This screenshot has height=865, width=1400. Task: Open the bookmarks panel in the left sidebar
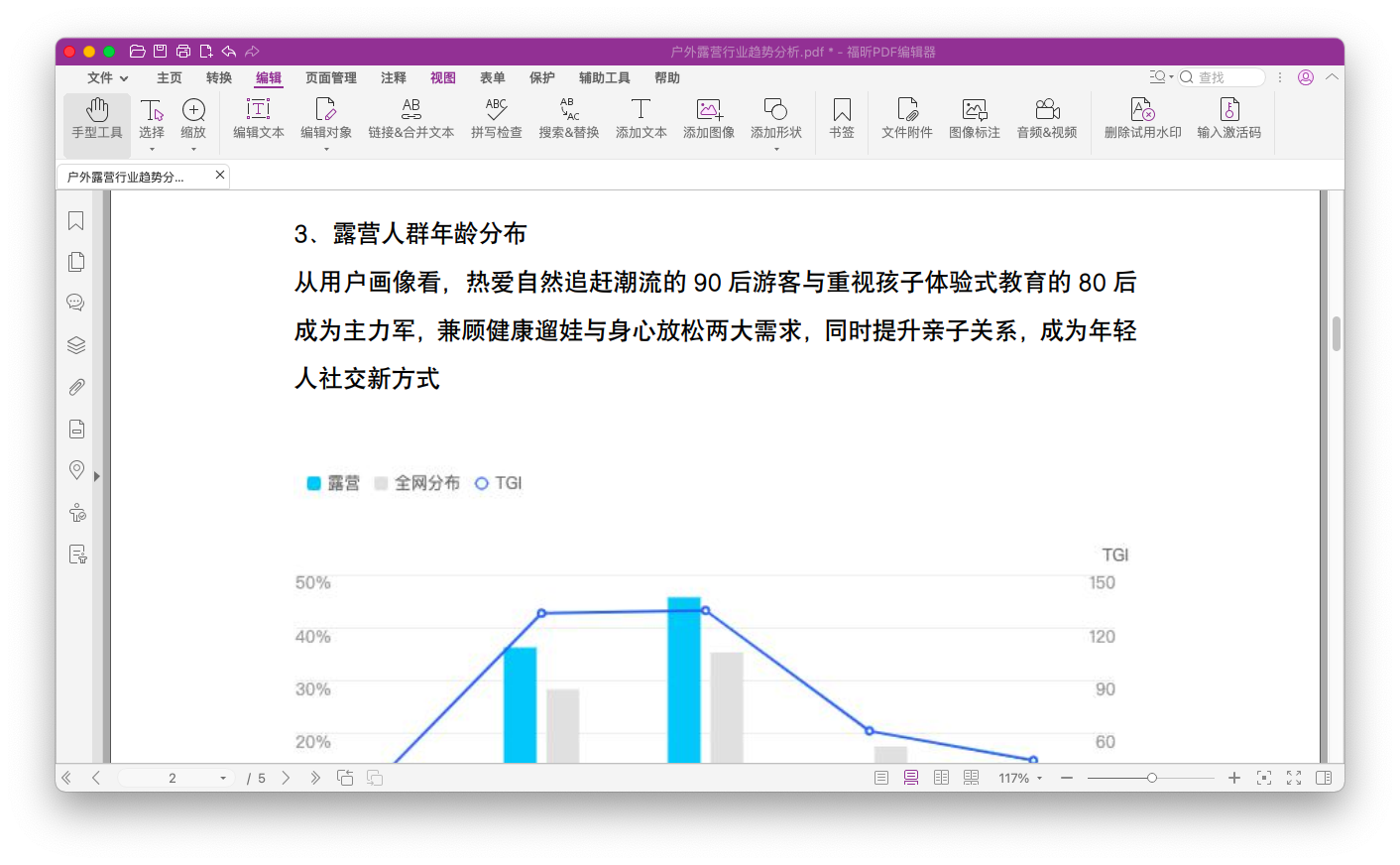76,221
